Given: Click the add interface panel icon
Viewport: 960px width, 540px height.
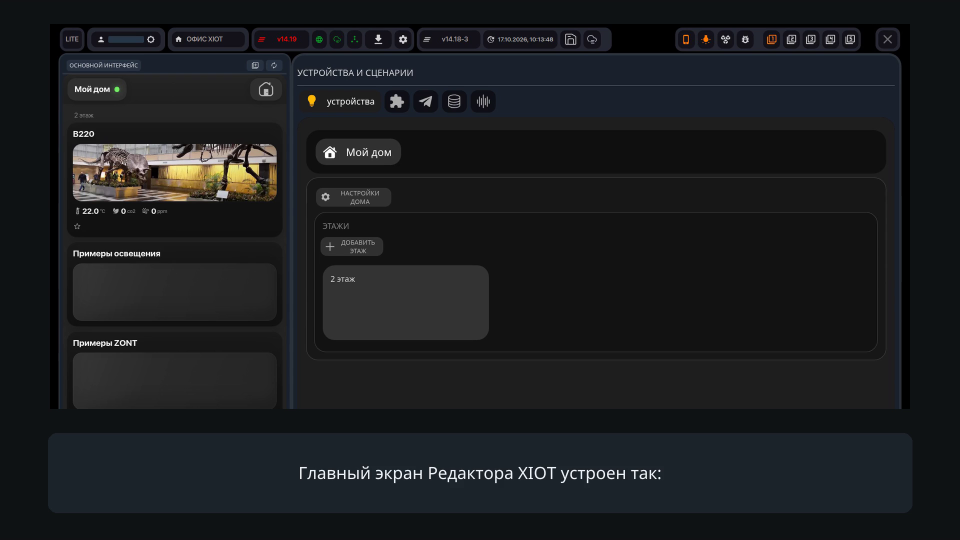Looking at the screenshot, I should click(255, 66).
